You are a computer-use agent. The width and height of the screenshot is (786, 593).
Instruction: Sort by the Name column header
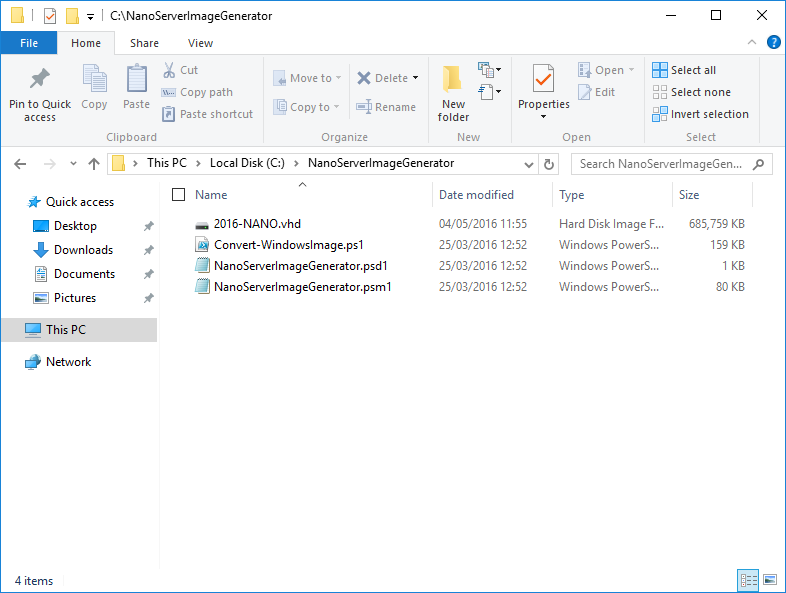(x=211, y=195)
